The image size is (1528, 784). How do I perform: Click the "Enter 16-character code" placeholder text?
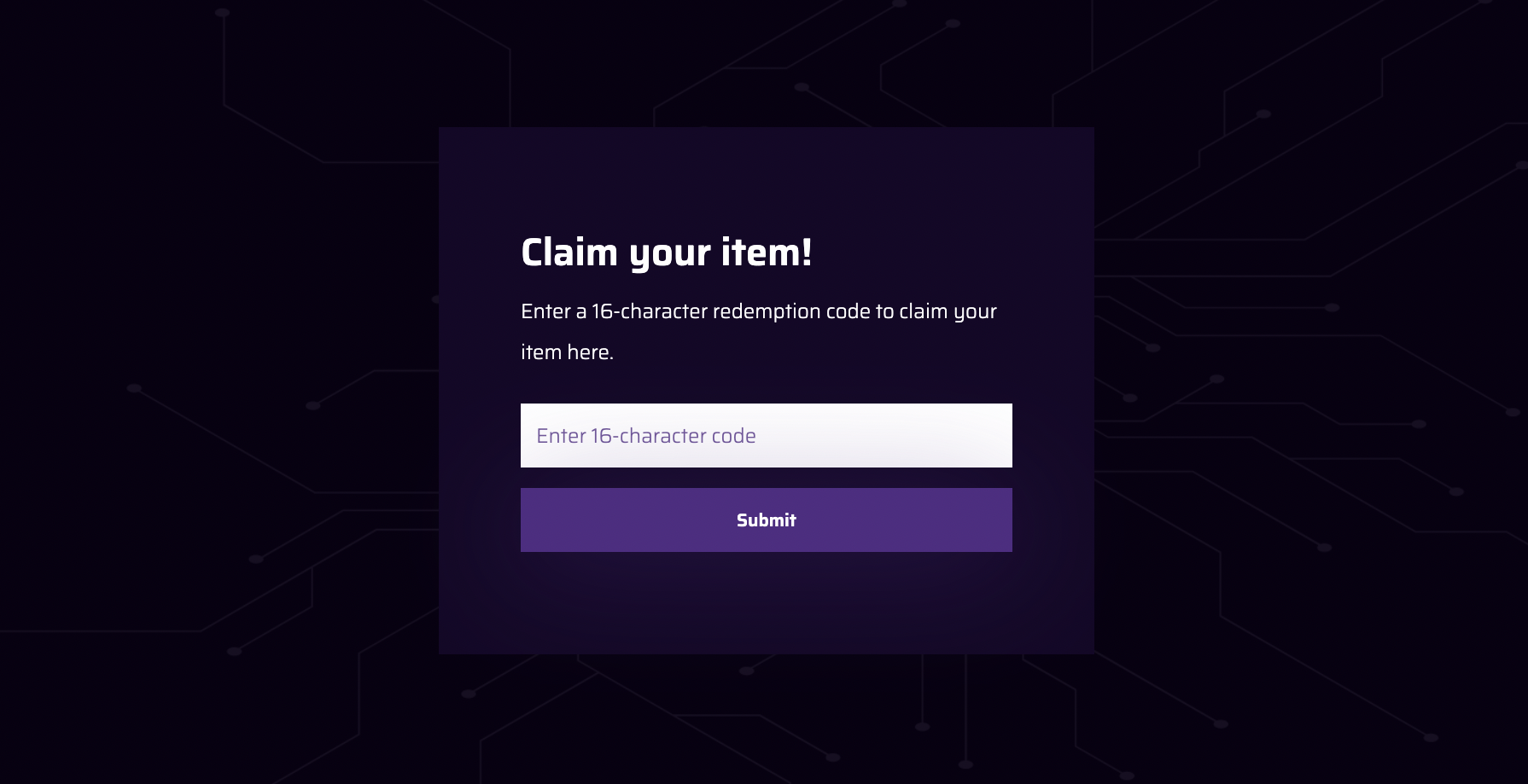[x=646, y=436]
